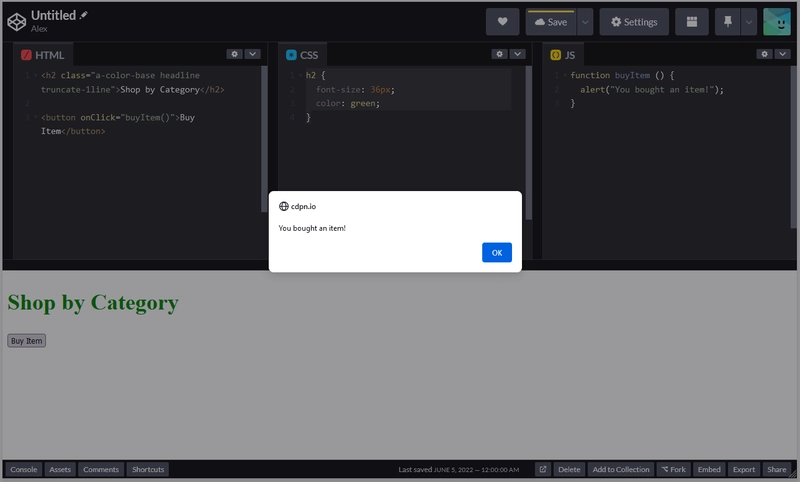Click the Shop by Category heading
This screenshot has height=482, width=800.
pos(93,303)
